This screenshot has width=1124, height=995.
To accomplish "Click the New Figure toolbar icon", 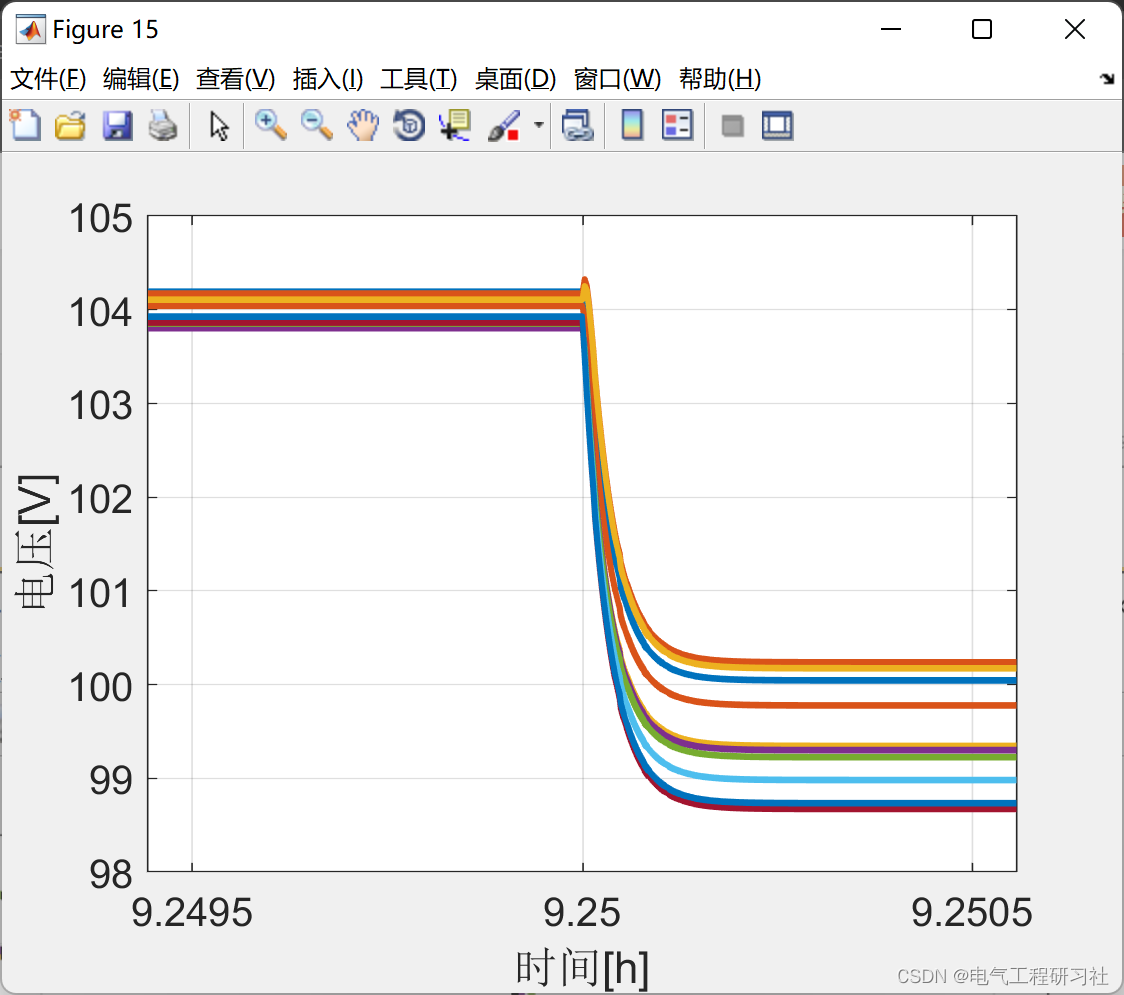I will pyautogui.click(x=26, y=125).
